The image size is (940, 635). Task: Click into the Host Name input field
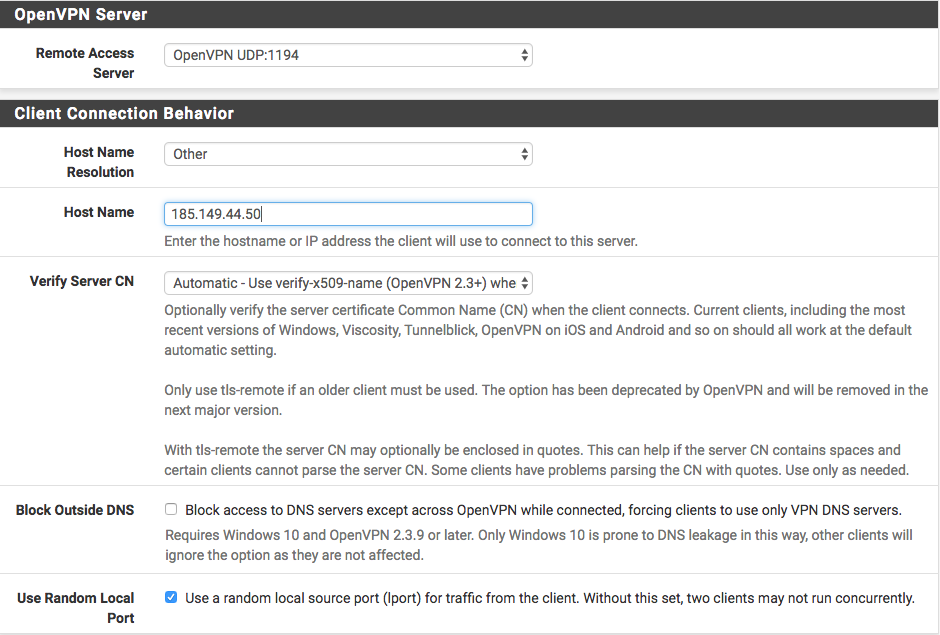point(348,214)
